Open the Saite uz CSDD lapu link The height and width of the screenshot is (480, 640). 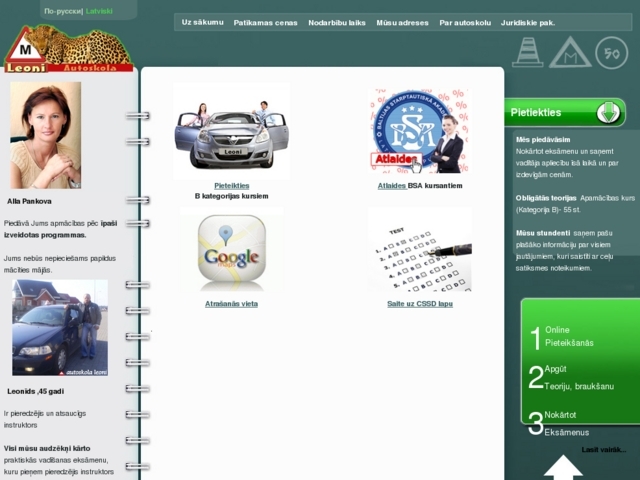[419, 303]
